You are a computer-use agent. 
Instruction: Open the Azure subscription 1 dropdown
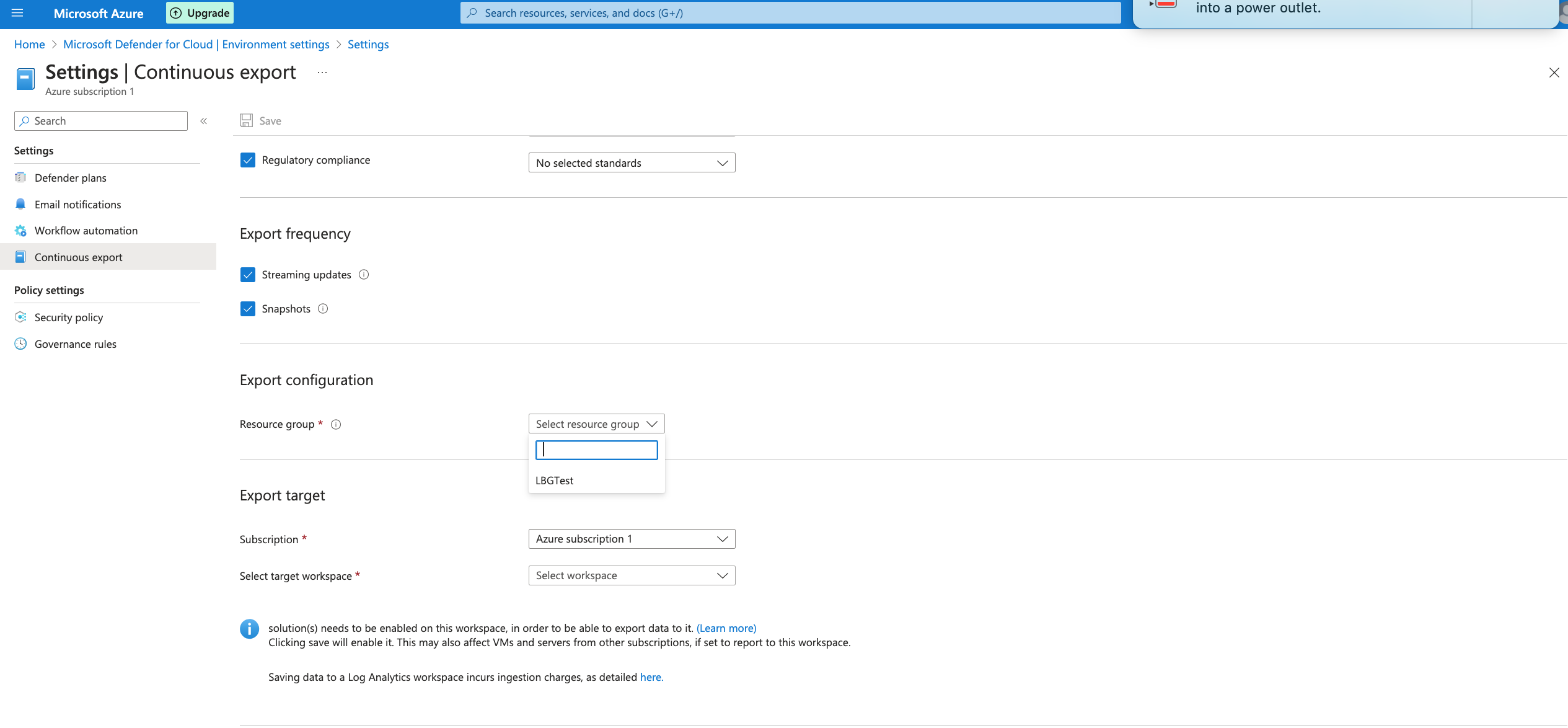click(632, 539)
